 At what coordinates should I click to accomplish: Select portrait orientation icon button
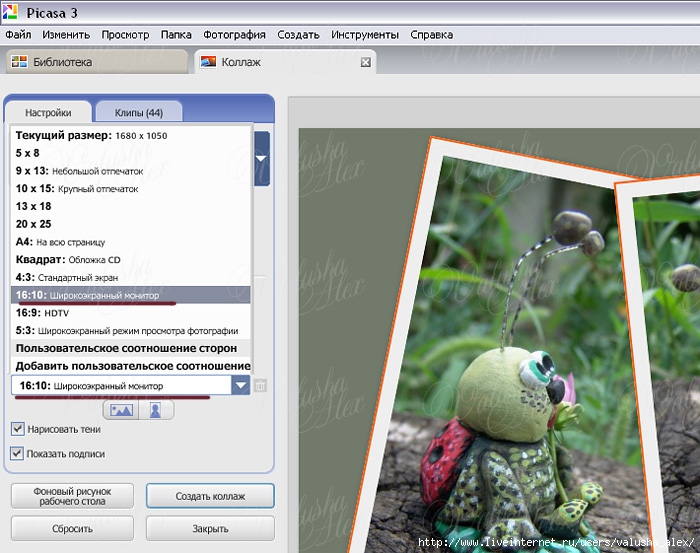(156, 410)
